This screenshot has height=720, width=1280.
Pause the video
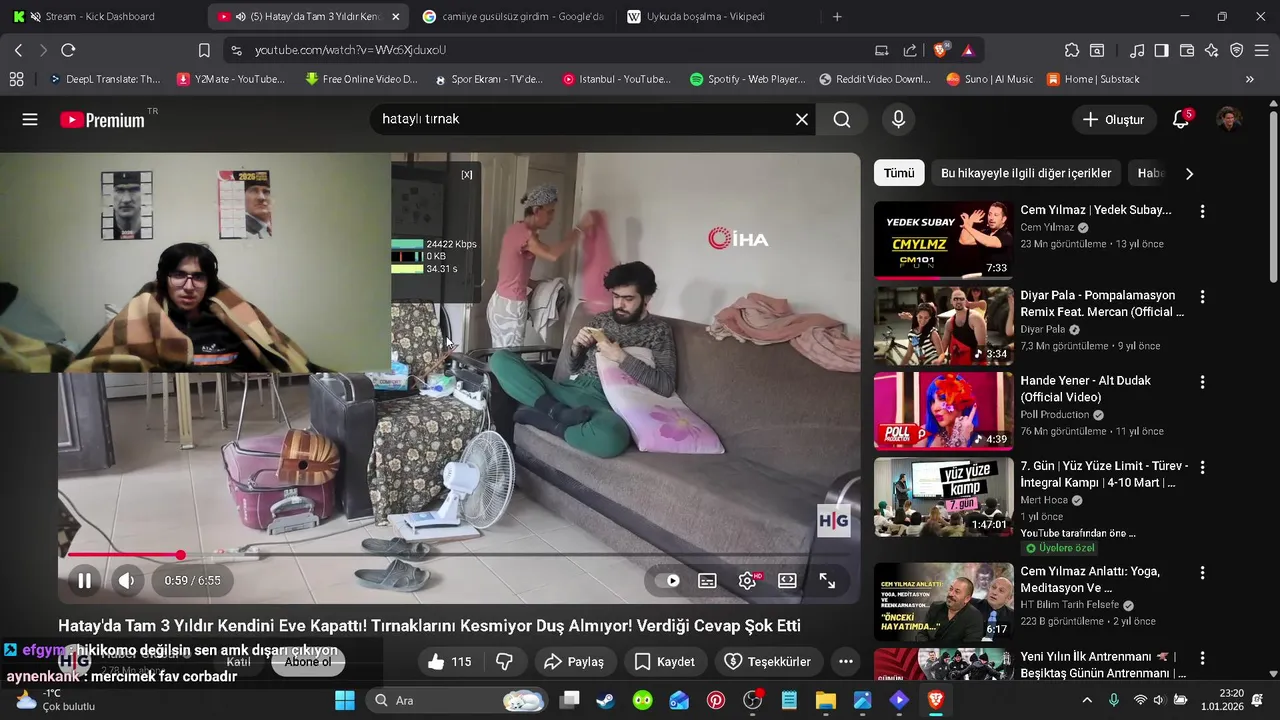pyautogui.click(x=85, y=580)
